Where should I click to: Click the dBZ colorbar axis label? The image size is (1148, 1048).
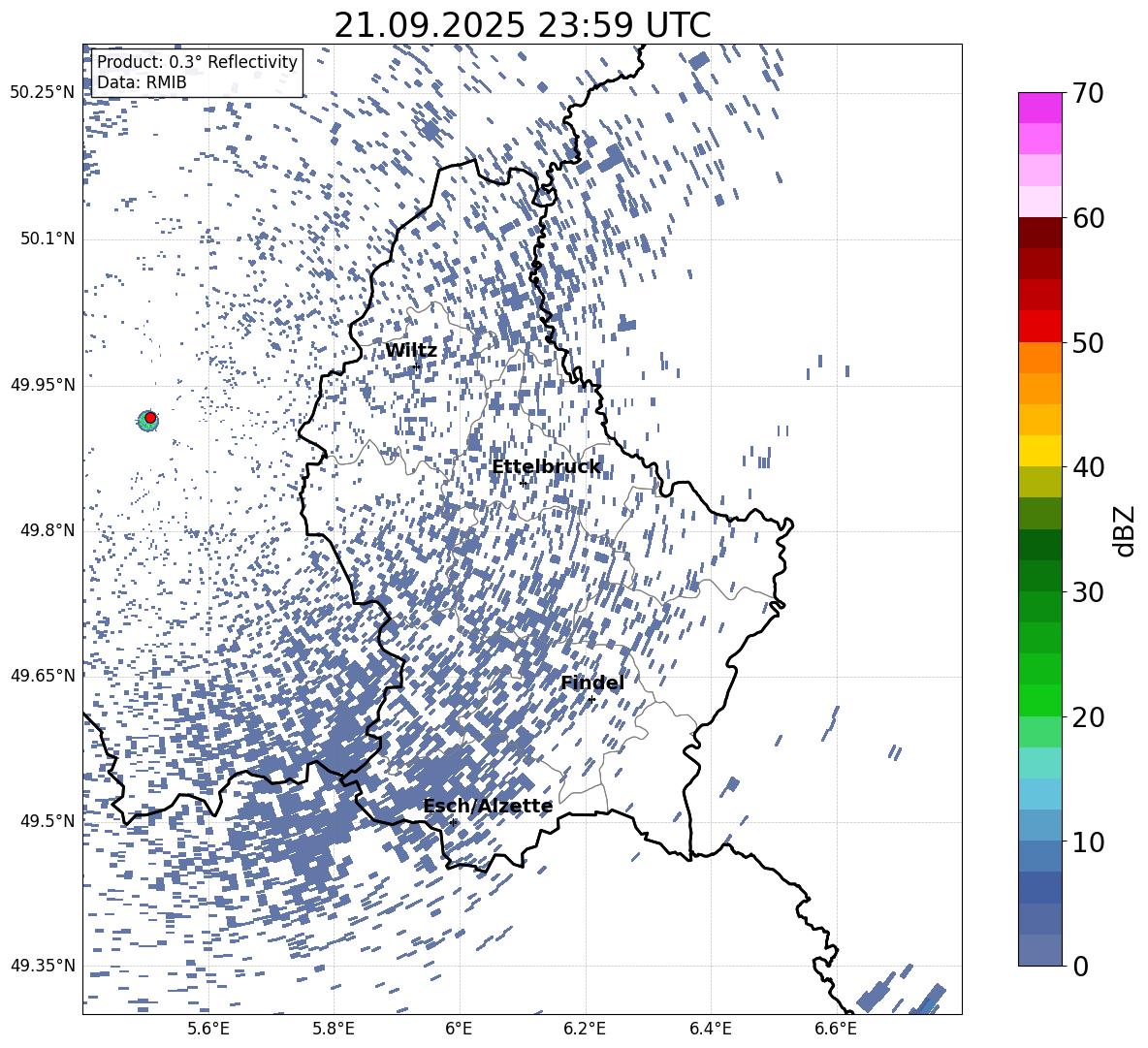click(x=1126, y=530)
